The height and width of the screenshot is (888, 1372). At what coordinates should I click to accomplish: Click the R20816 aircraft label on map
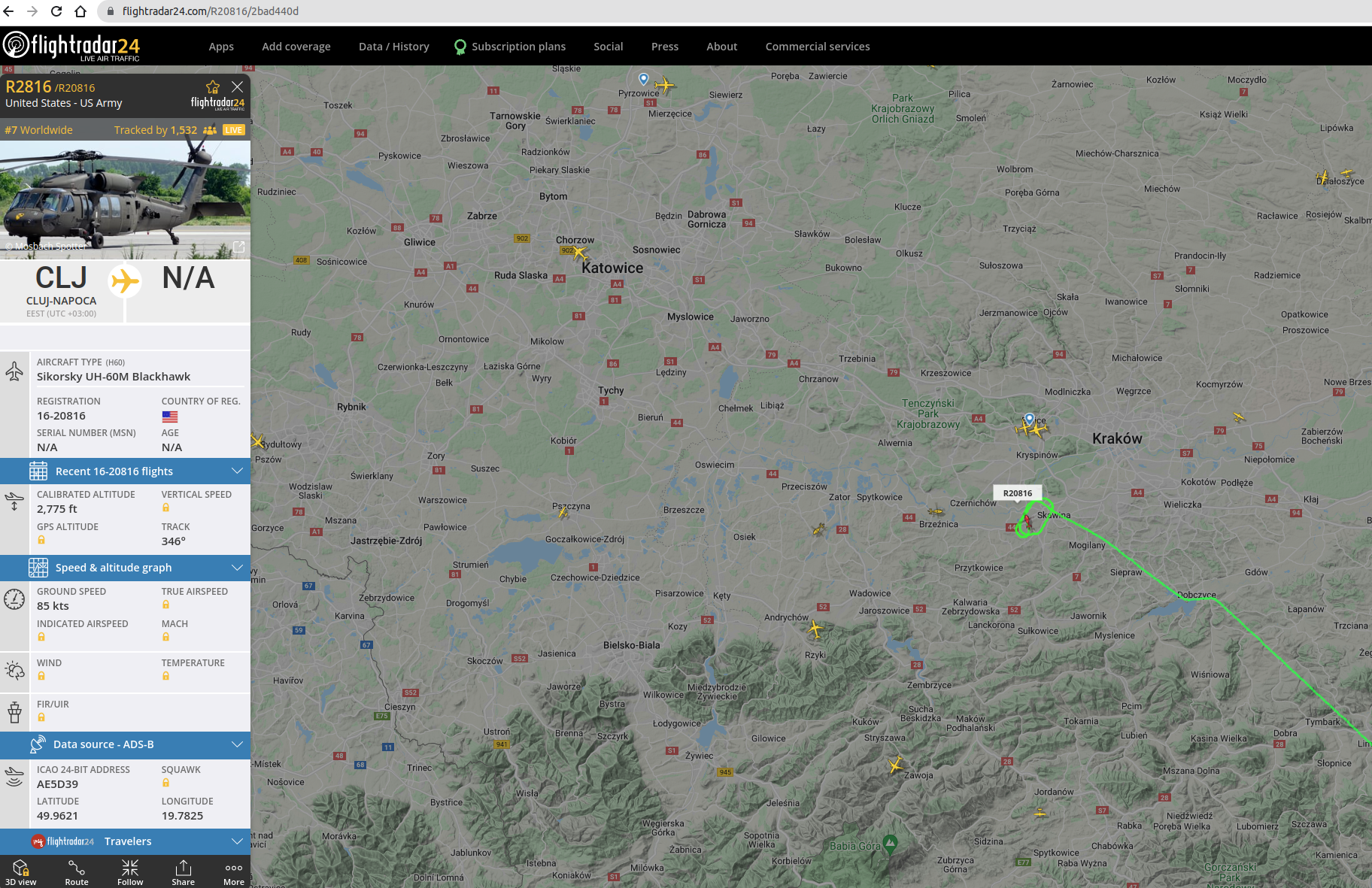[x=1017, y=493]
